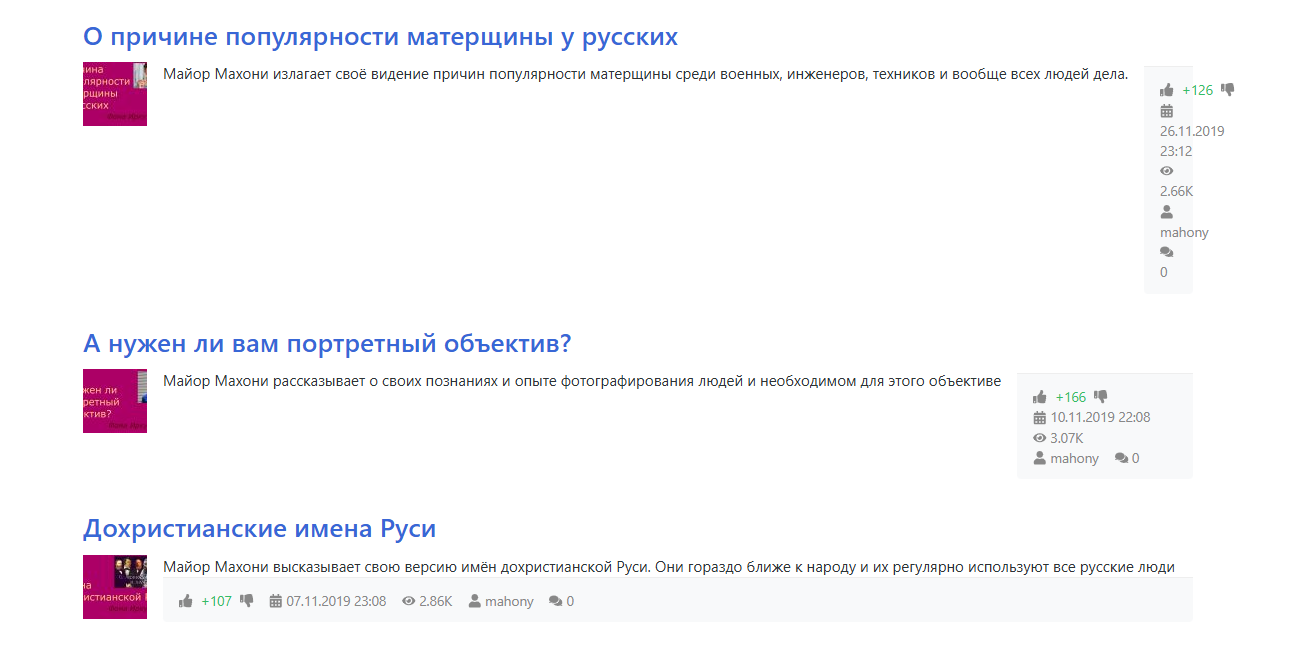Viewport: 1296px width, 662px height.
Task: Click user icon in the +166 post
Action: click(1040, 458)
